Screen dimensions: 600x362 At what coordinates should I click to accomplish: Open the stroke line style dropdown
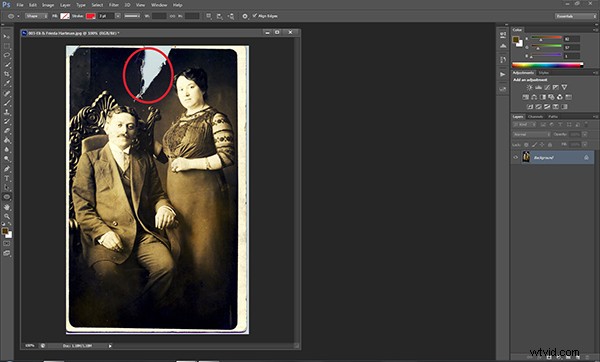[132, 16]
